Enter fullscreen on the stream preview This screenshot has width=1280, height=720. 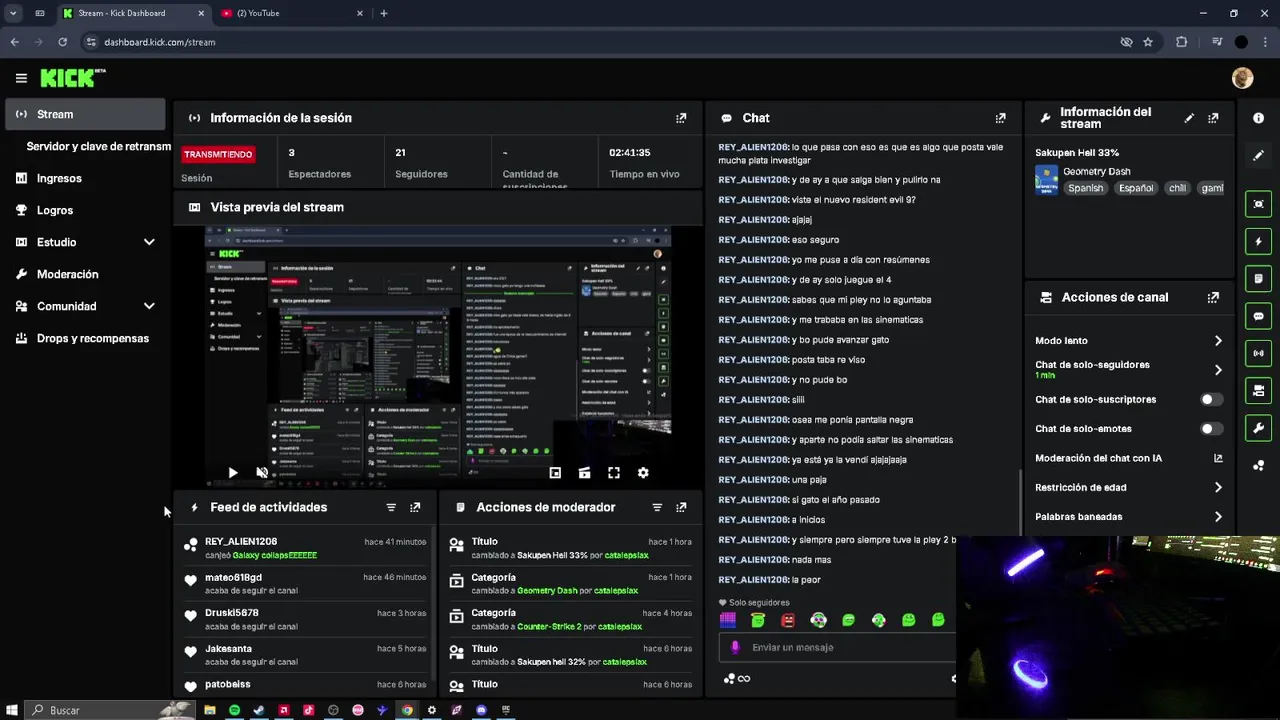tap(614, 473)
